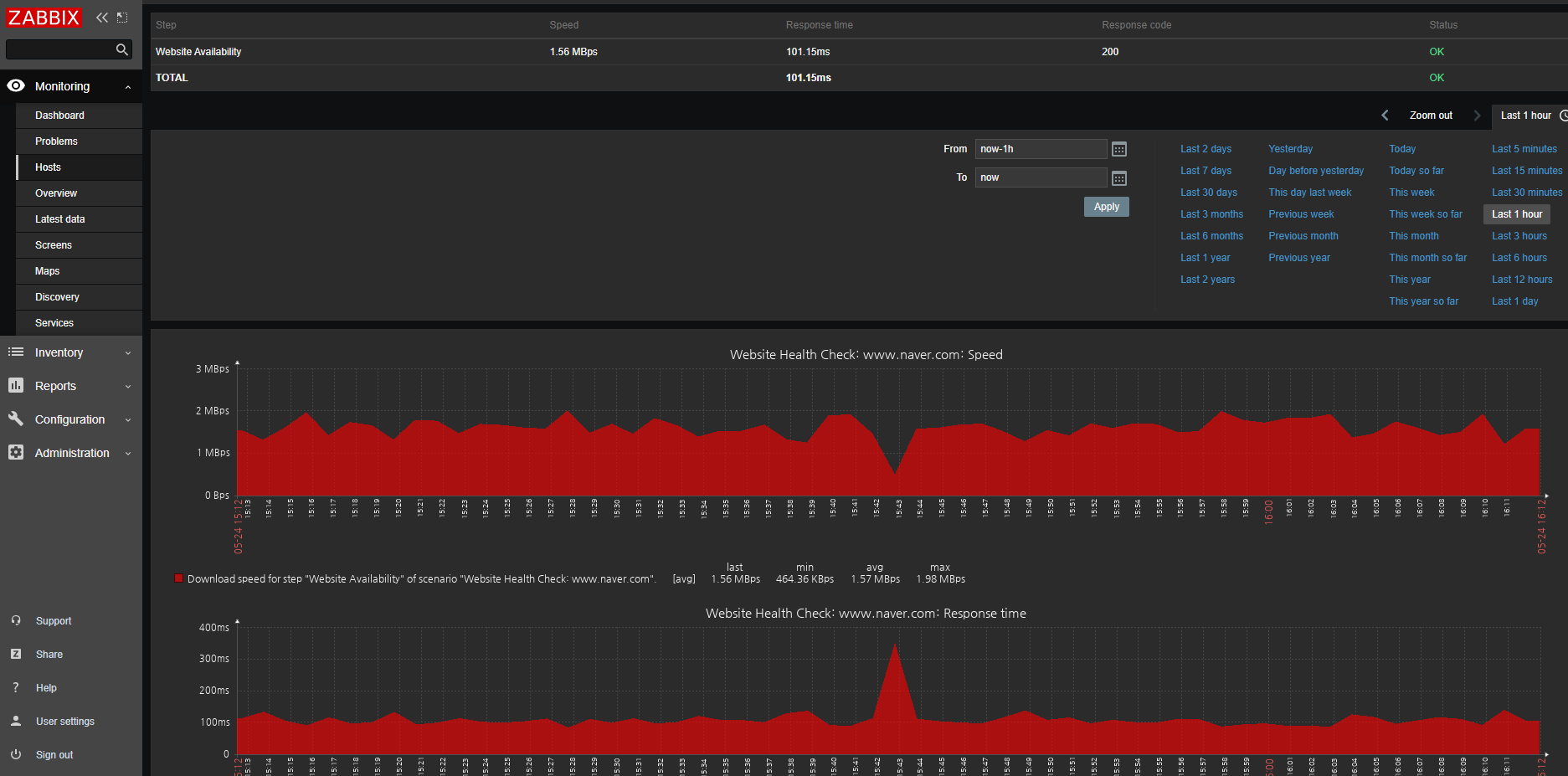
Task: Click inside the From input field
Action: click(x=1041, y=148)
